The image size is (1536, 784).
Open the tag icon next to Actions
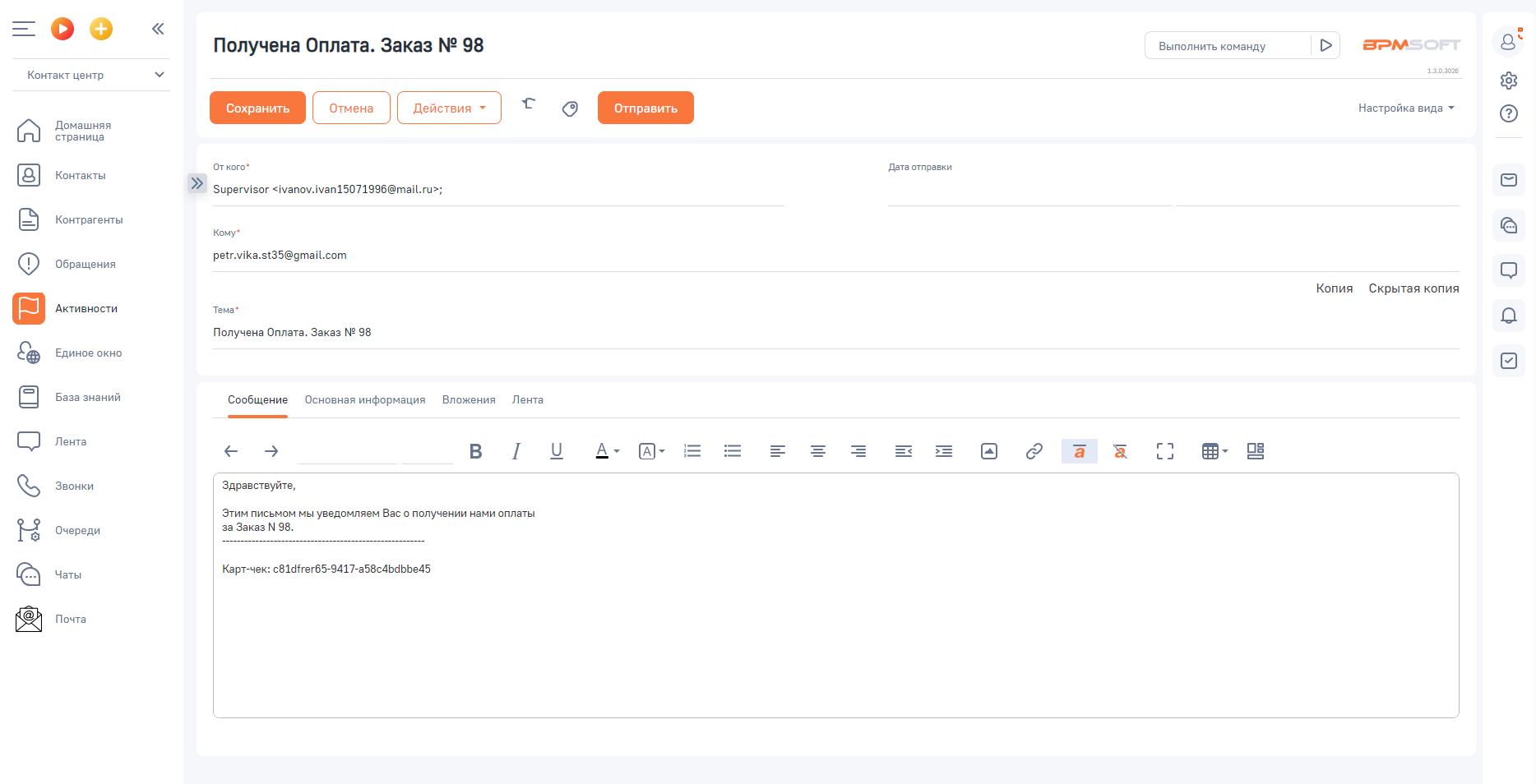click(570, 108)
